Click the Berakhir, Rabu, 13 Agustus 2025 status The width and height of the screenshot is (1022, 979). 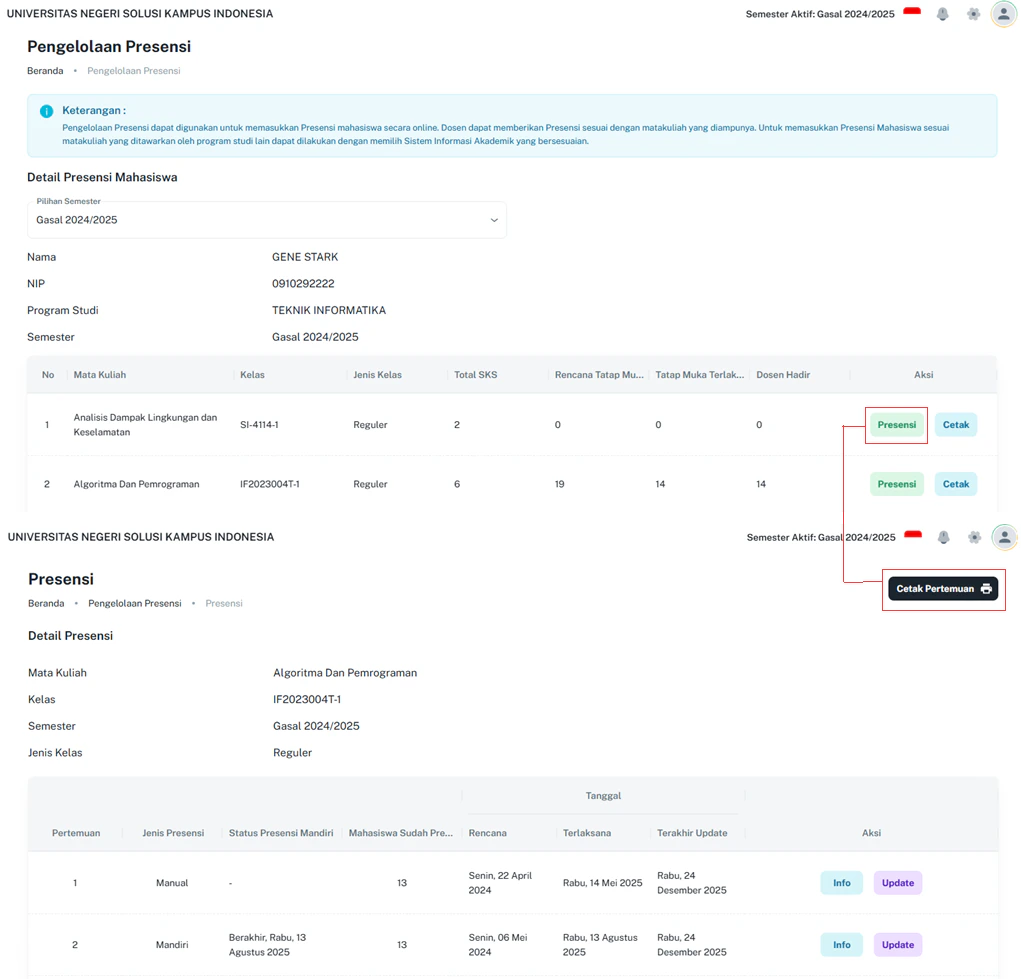[267, 945]
